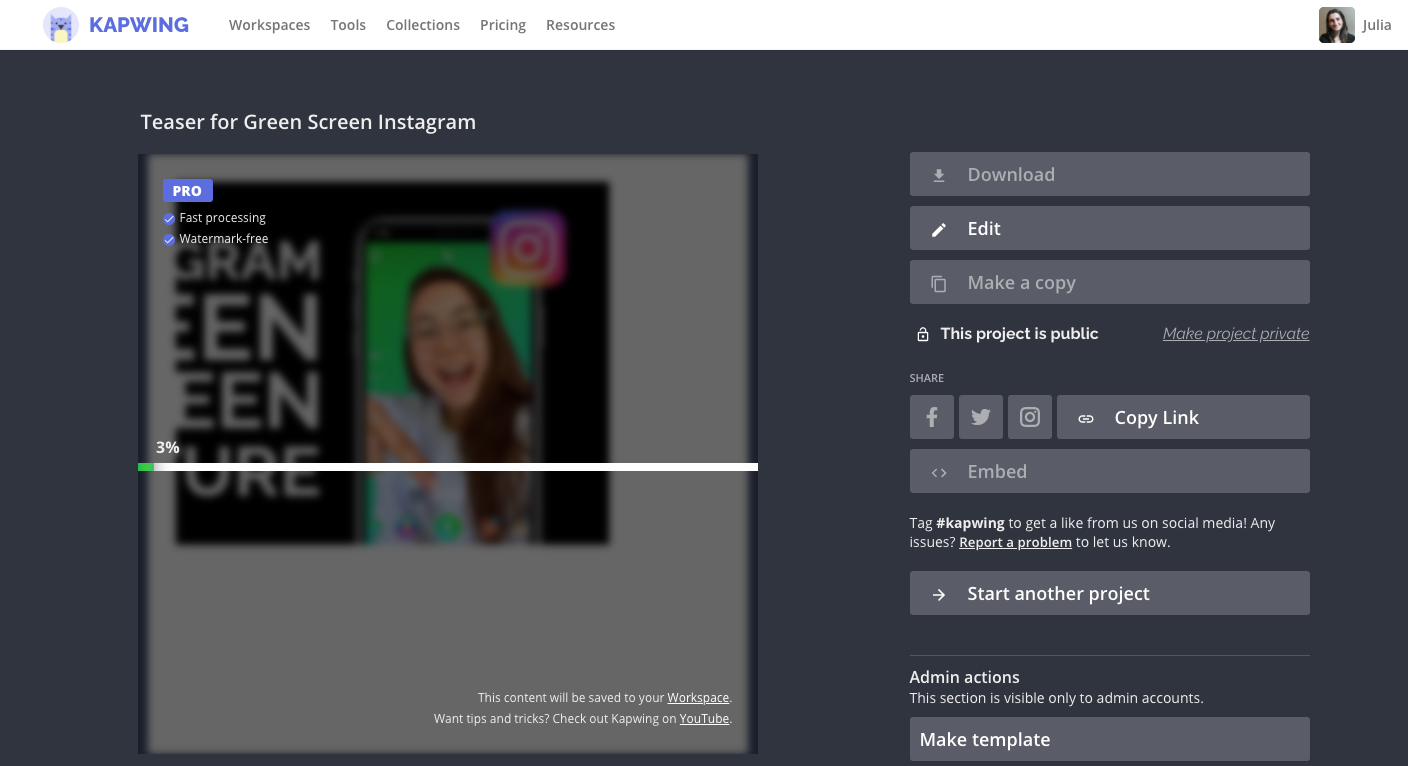The width and height of the screenshot is (1408, 766).
Task: Open Julia's profile avatar
Action: [1336, 25]
